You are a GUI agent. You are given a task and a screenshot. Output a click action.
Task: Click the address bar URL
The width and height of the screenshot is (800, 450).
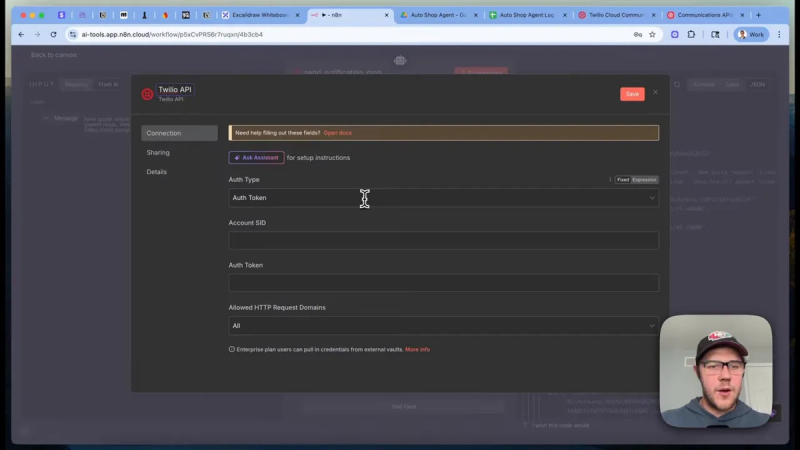pos(172,35)
